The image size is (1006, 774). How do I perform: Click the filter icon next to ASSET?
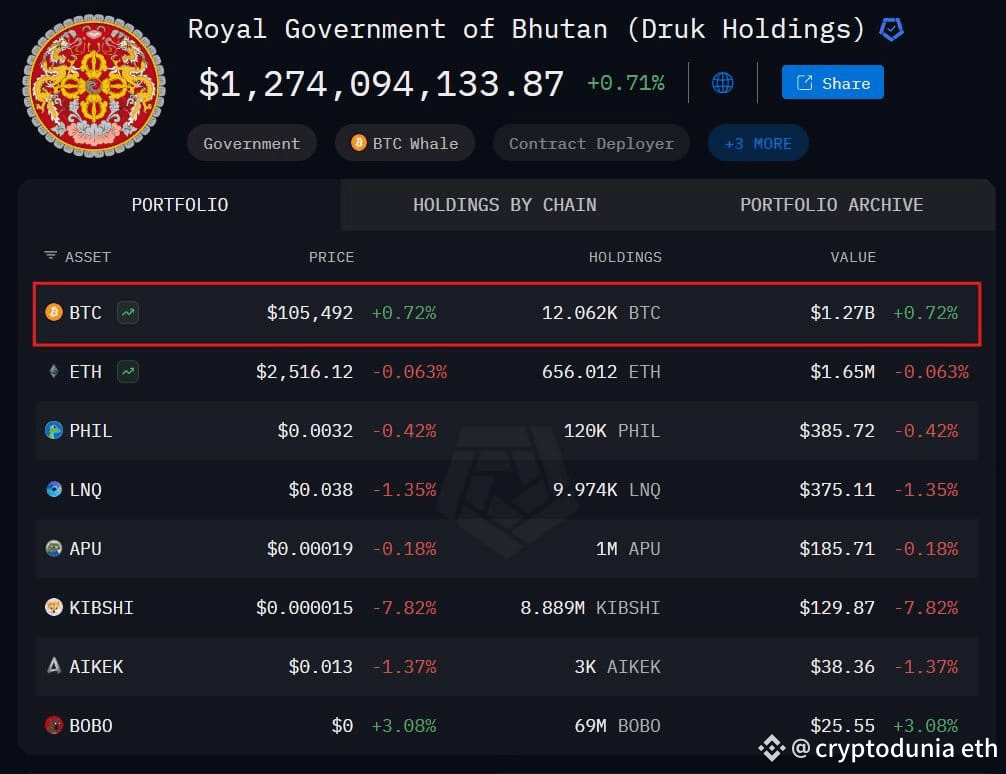[x=50, y=256]
